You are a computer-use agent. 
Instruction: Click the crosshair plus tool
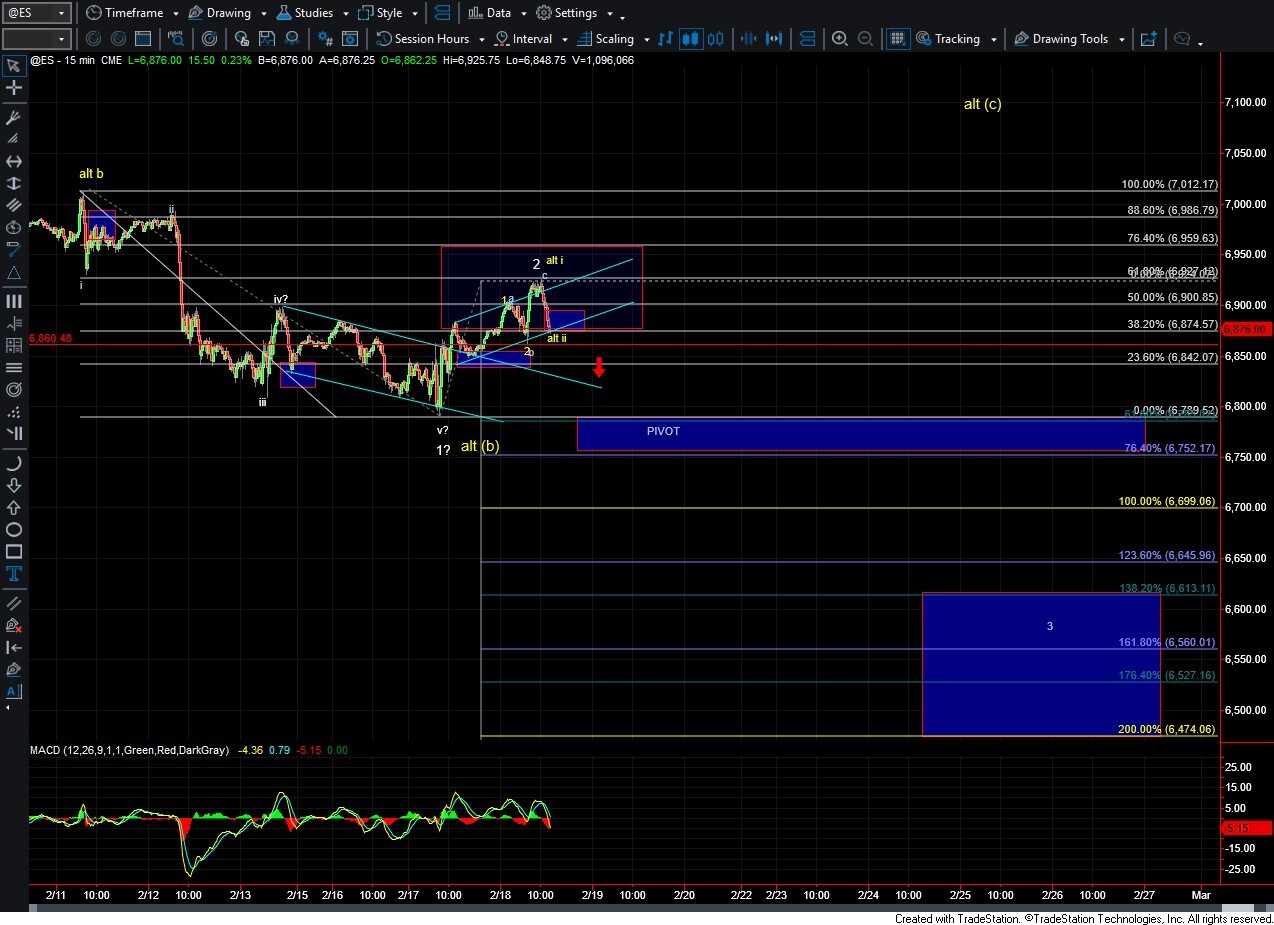[x=14, y=89]
